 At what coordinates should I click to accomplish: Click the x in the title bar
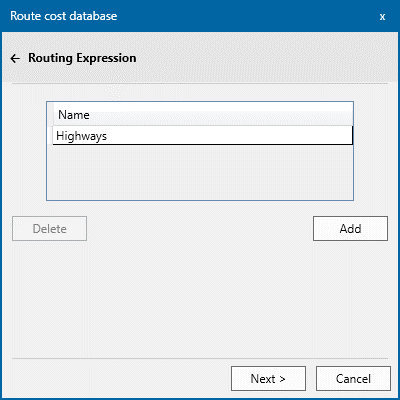pyautogui.click(x=382, y=16)
